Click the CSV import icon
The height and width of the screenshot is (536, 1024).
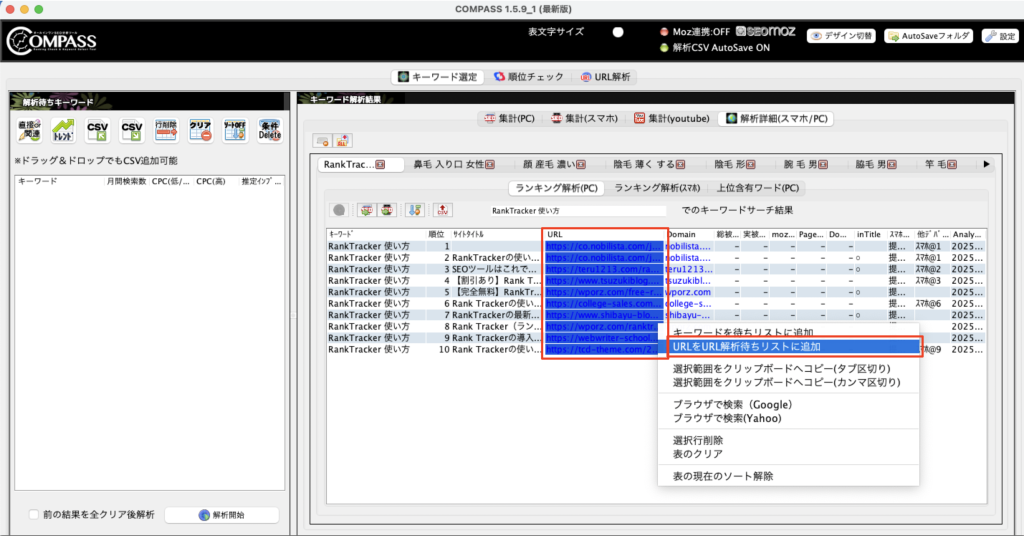point(96,131)
